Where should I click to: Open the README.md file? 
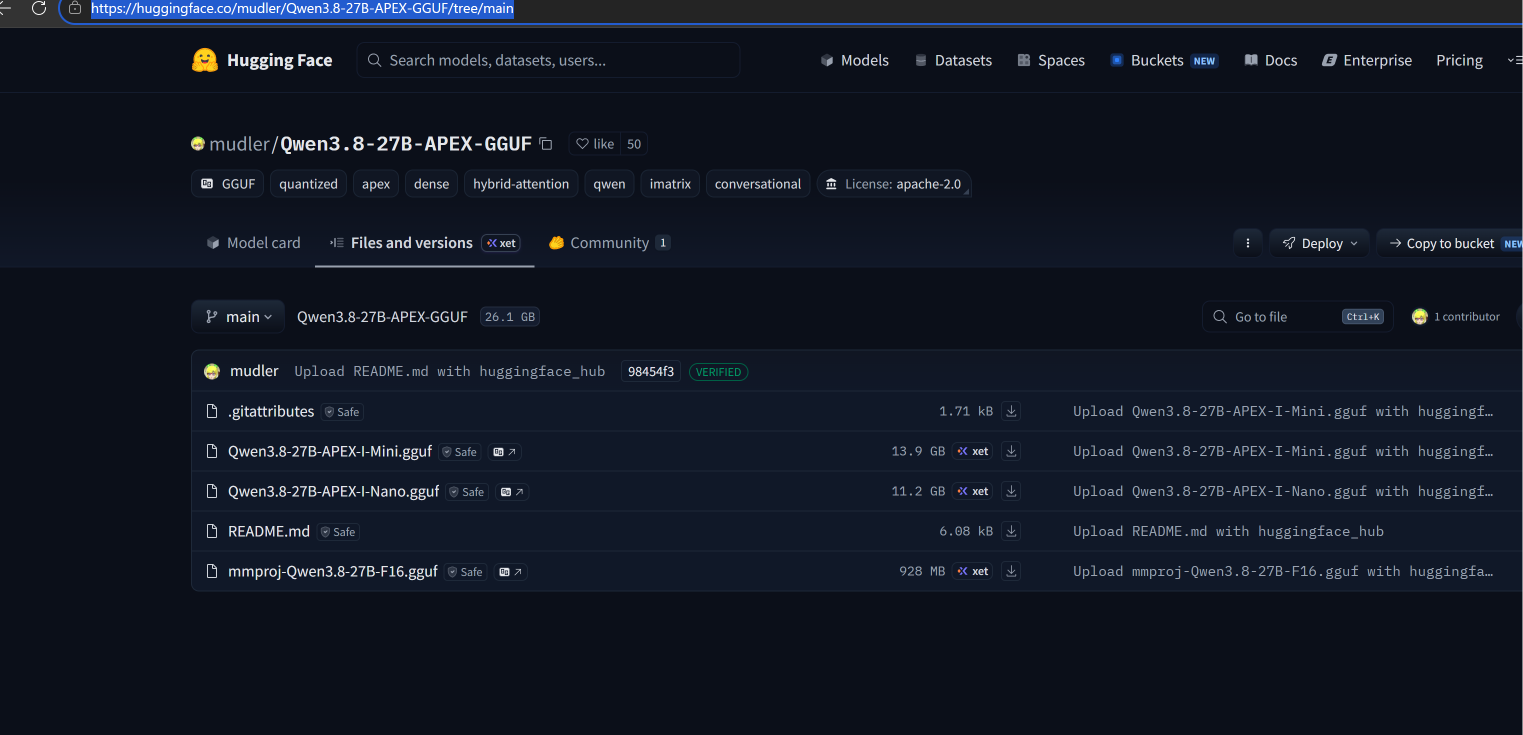[x=269, y=531]
